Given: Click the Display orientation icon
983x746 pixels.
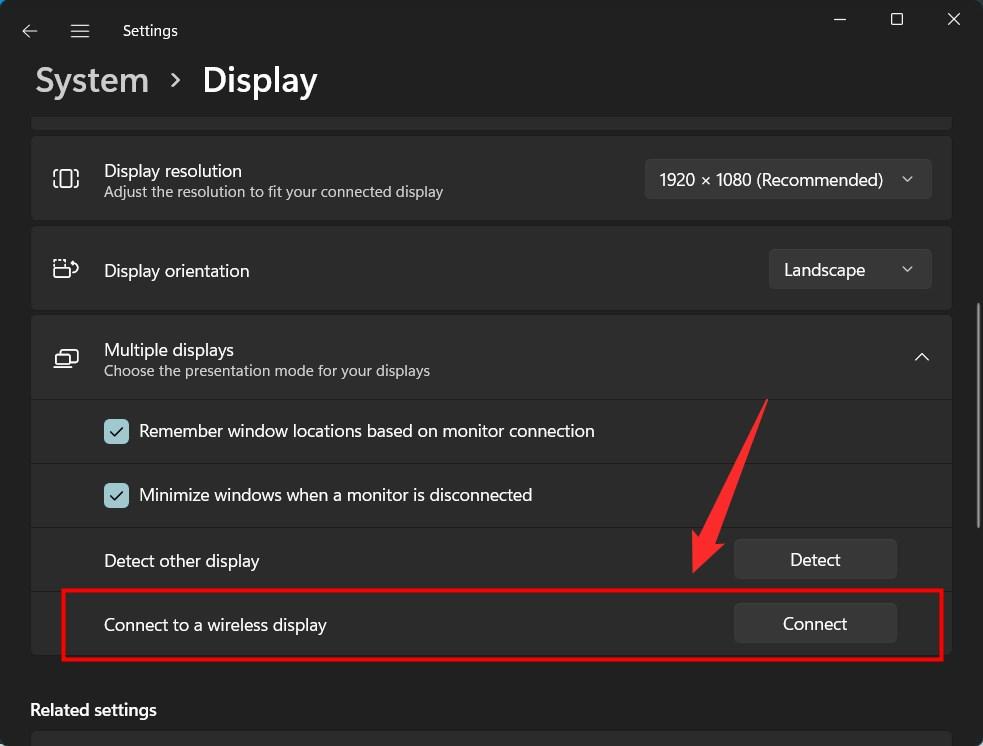Looking at the screenshot, I should (66, 269).
